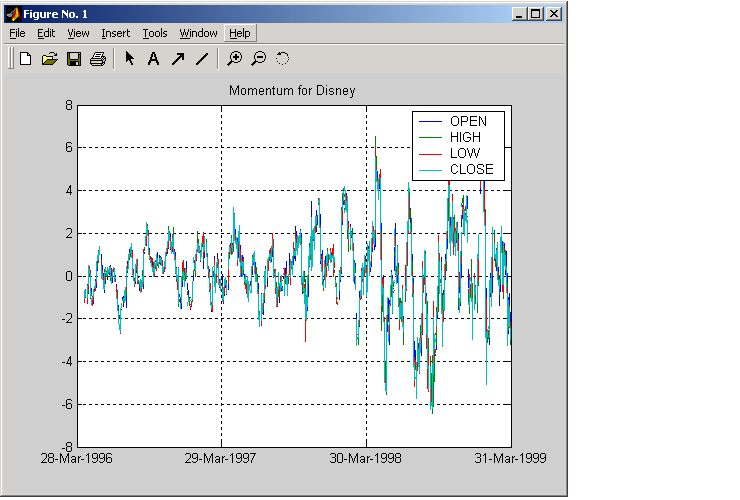Open a file with the folder icon
740x500 pixels.
[x=50, y=59]
